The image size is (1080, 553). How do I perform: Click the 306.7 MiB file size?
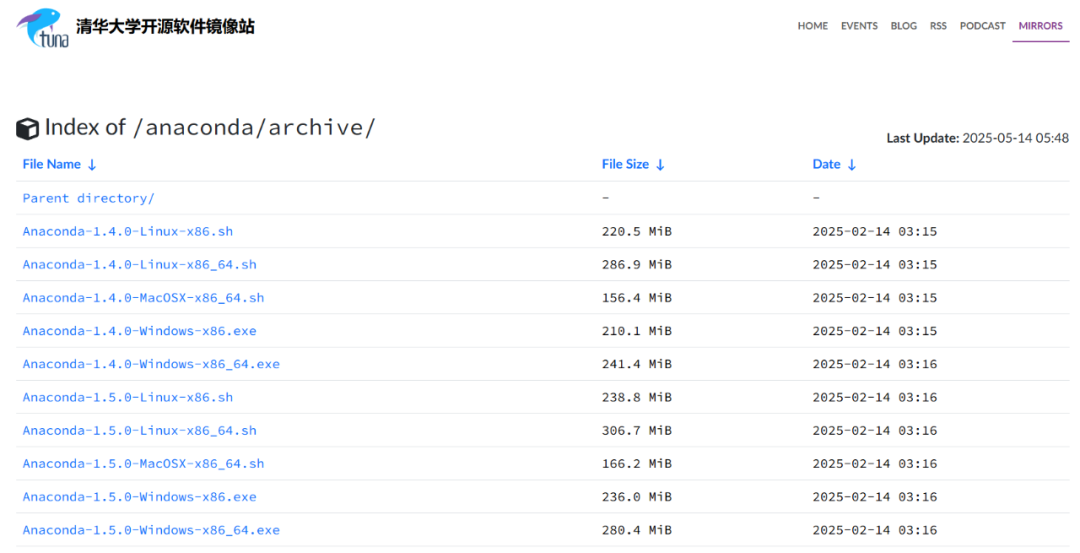tap(636, 430)
